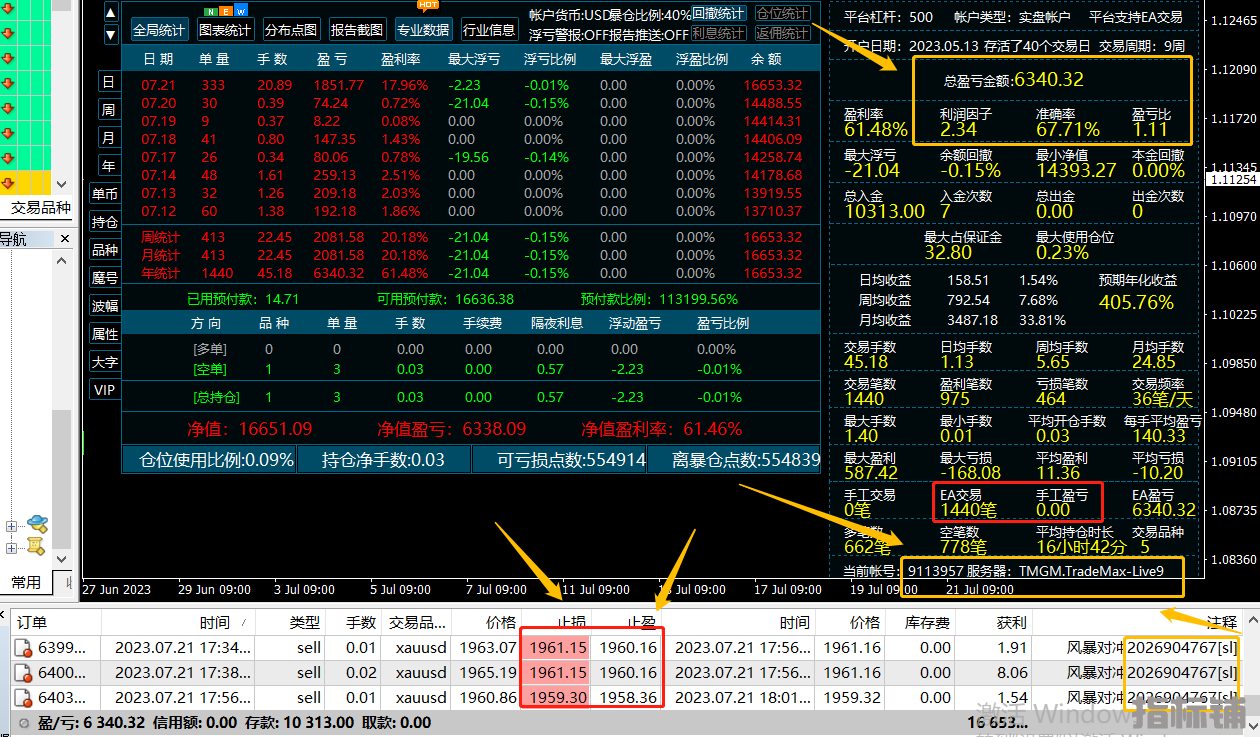Select the 大字 side tab

coord(105,362)
